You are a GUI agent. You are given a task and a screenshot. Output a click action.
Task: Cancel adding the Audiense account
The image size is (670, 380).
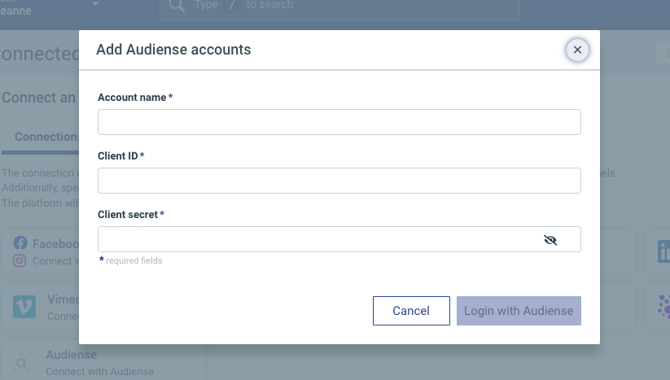411,311
